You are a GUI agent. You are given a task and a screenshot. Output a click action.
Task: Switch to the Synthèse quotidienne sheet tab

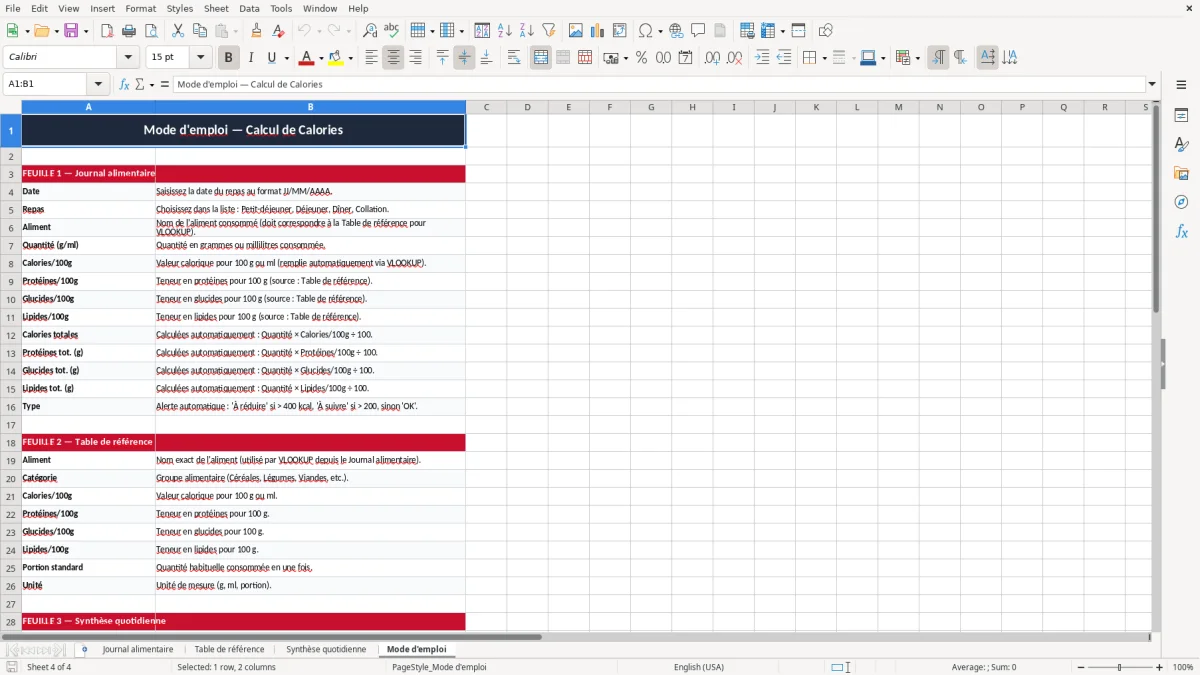(326, 649)
